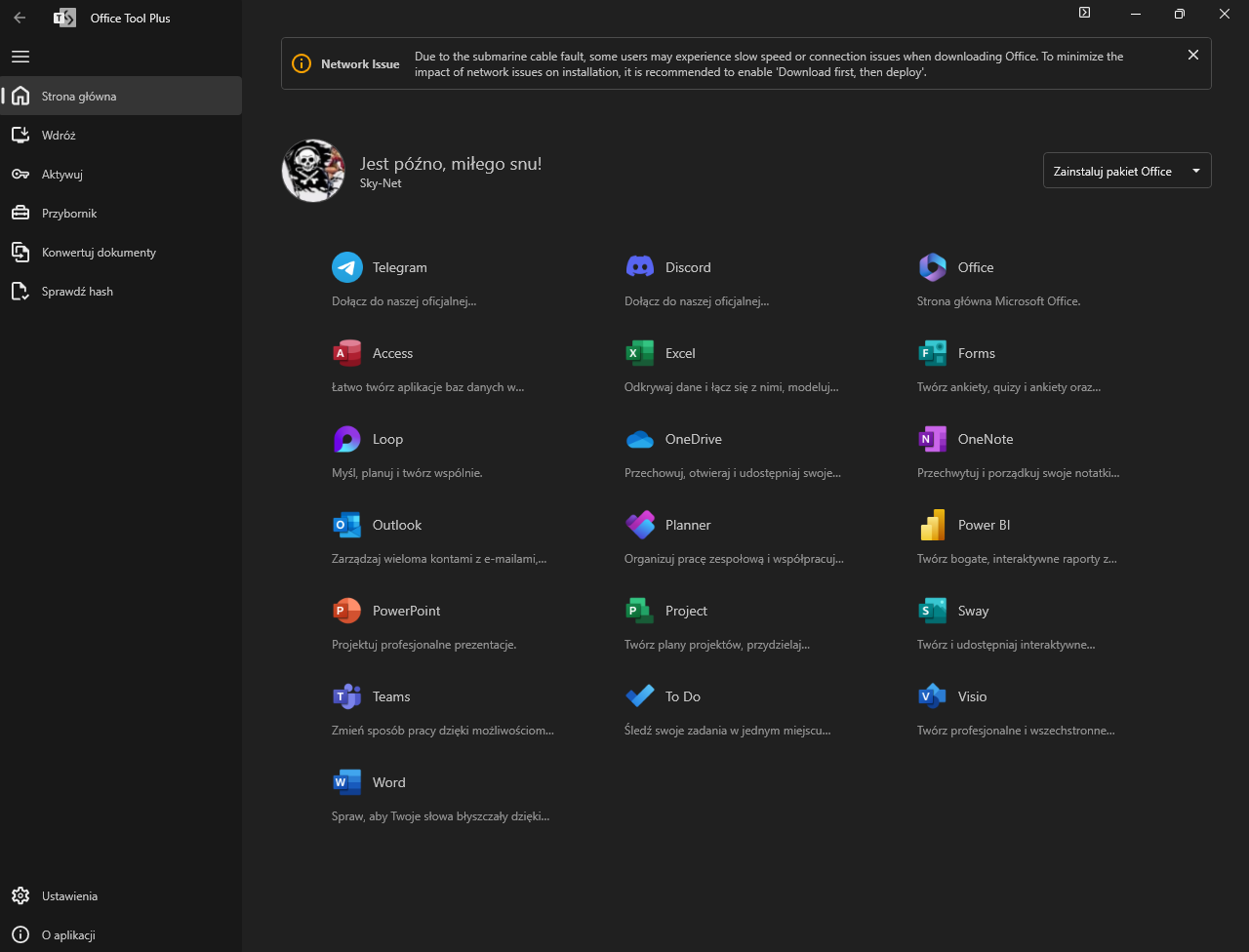Click the Office Tool Plus logo
This screenshot has width=1249, height=952.
pyautogui.click(x=64, y=18)
